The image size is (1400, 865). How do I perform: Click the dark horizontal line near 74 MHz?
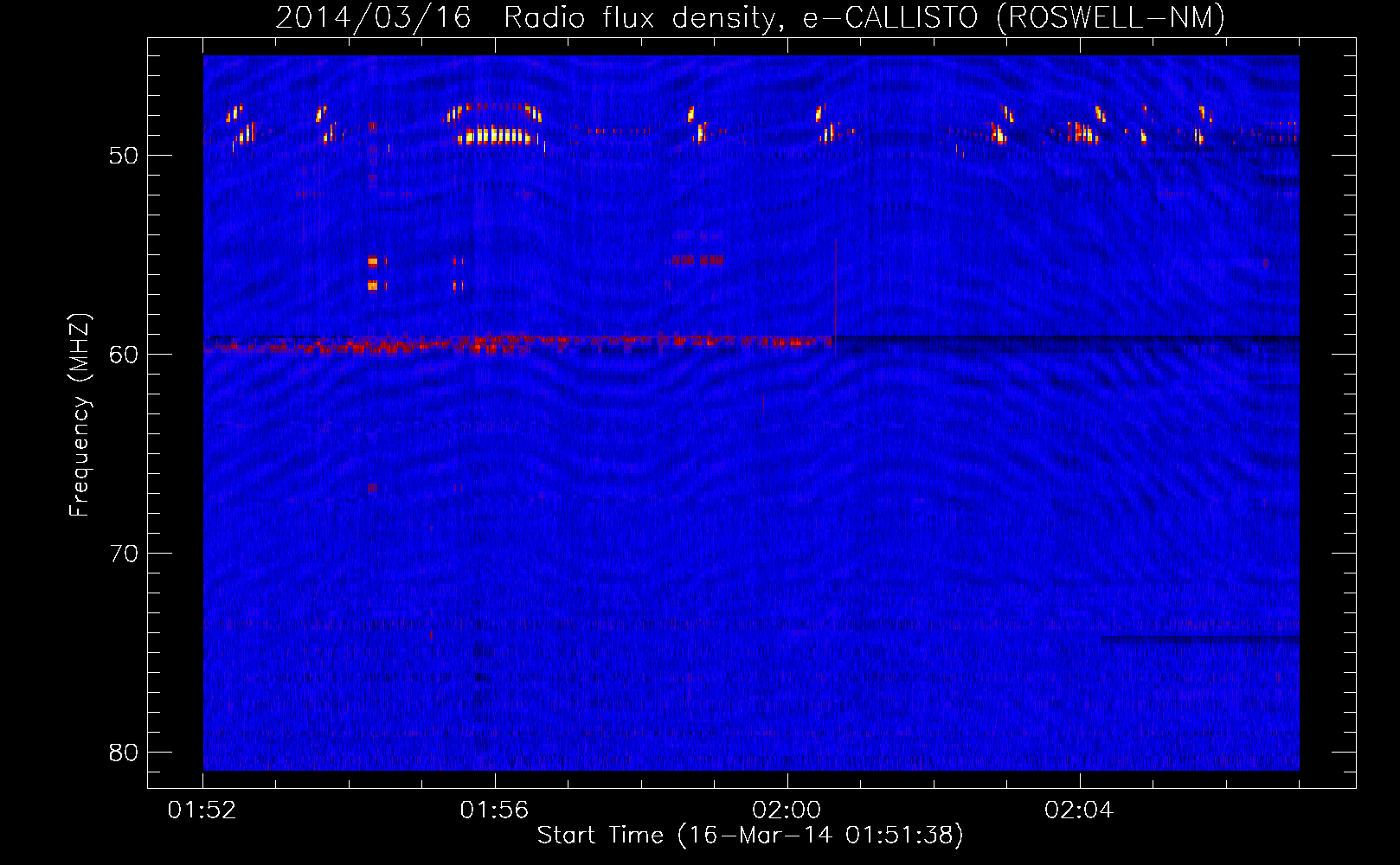(1200, 639)
